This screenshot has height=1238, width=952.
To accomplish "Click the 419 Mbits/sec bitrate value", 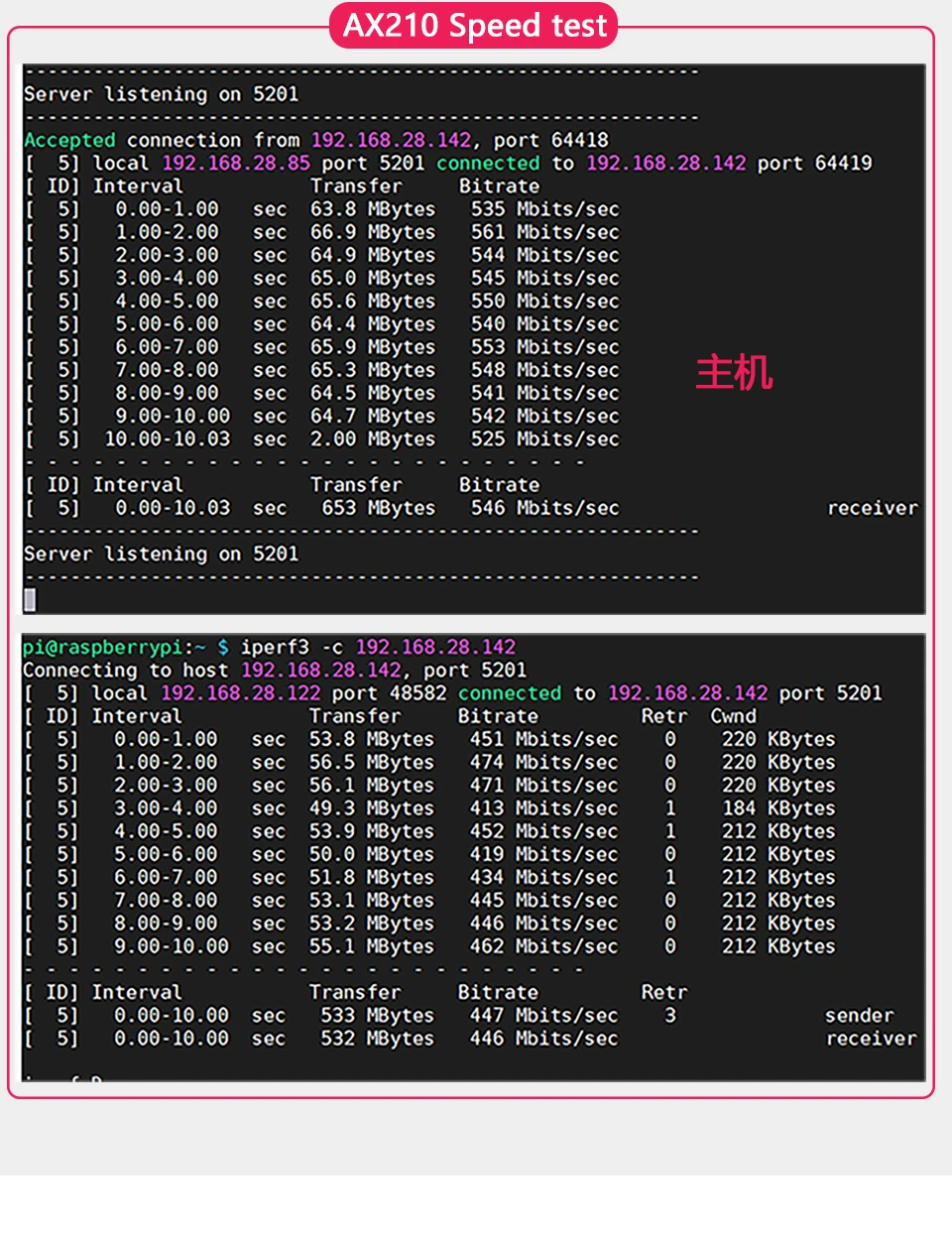I will (543, 854).
